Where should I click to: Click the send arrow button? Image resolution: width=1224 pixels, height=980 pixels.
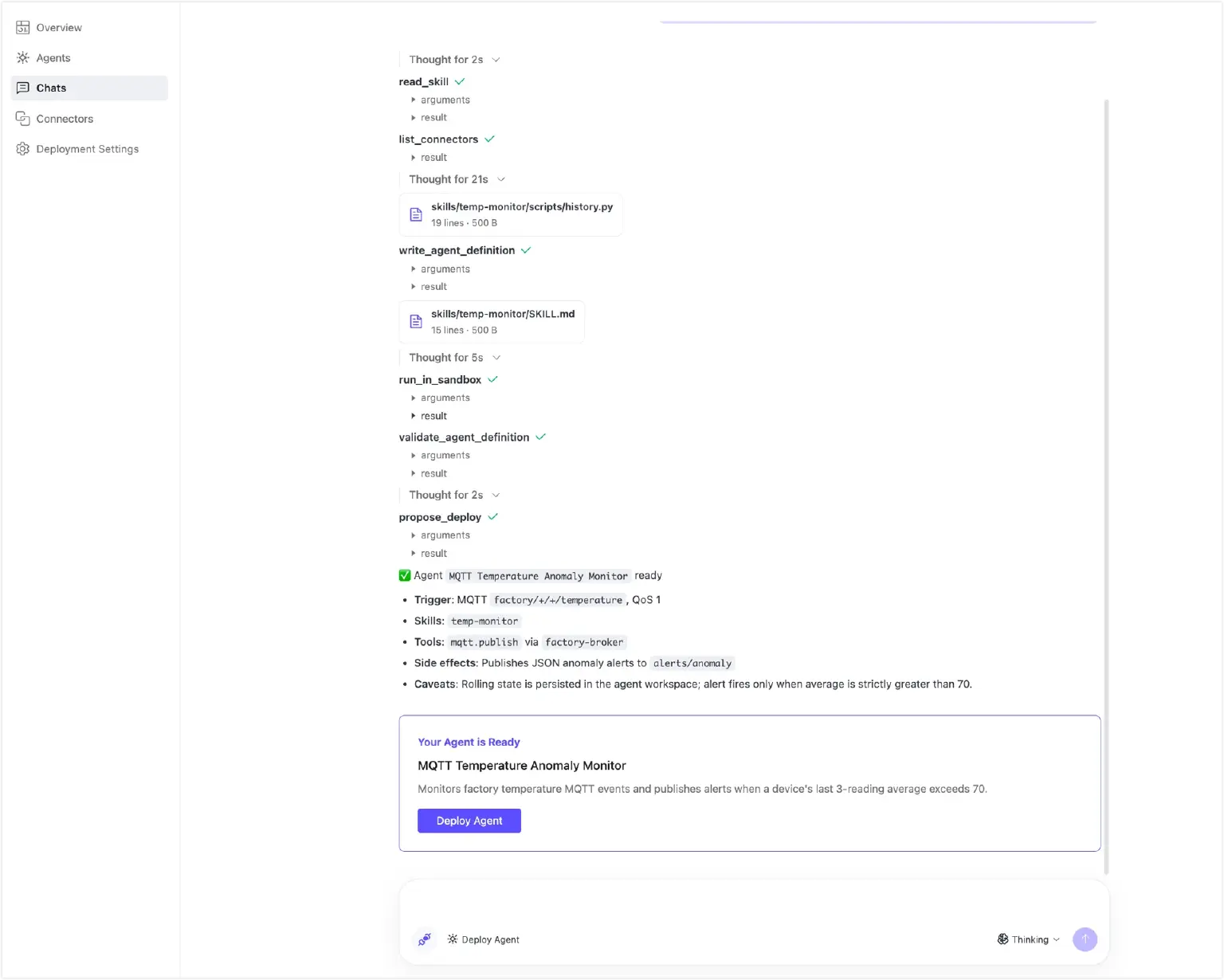click(x=1085, y=939)
